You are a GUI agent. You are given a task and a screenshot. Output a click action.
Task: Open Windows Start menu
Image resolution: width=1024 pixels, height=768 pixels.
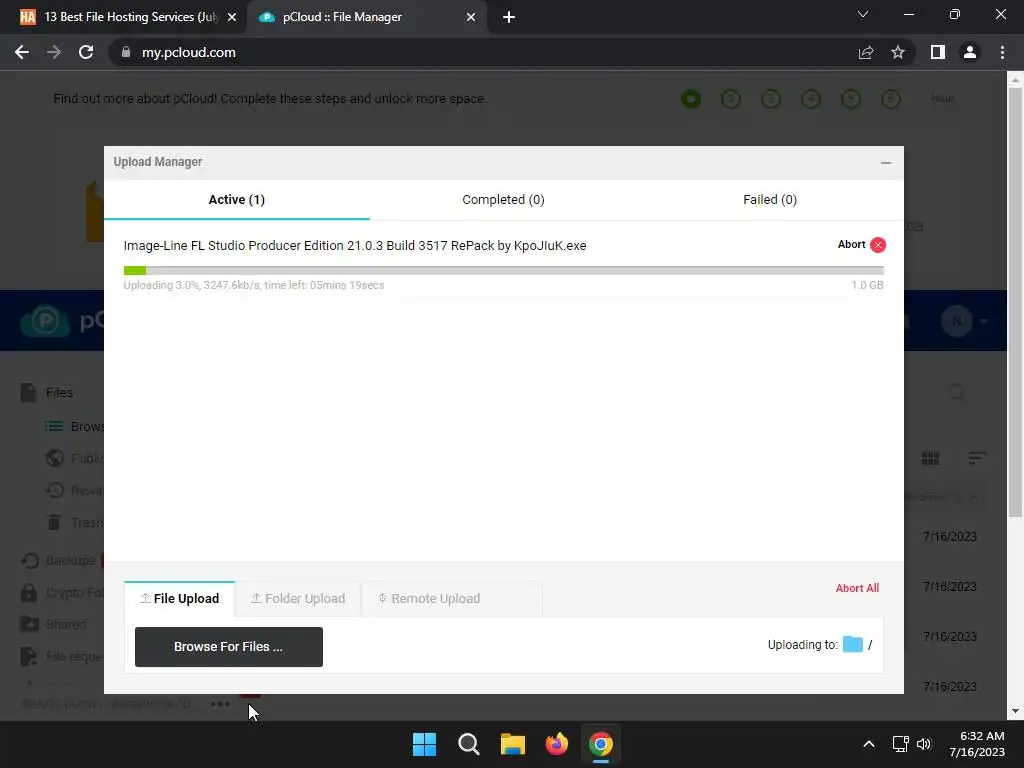pos(424,744)
